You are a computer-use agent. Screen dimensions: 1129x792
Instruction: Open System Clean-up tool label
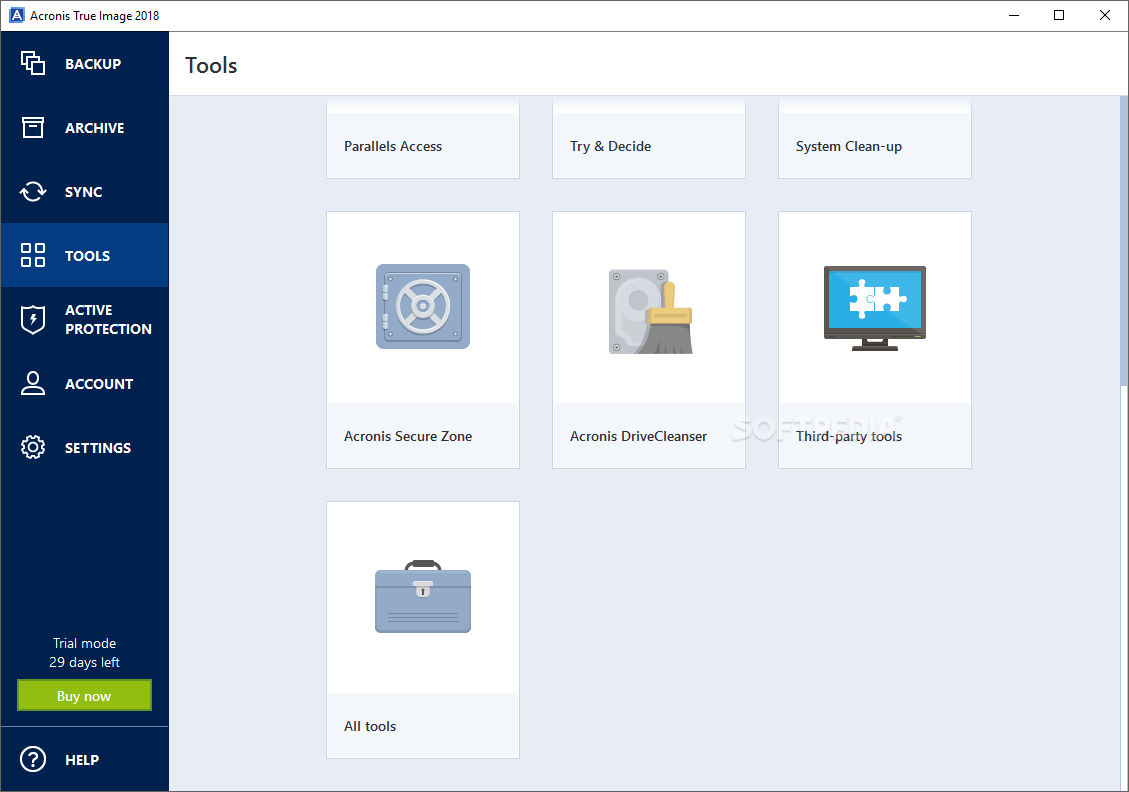849,146
